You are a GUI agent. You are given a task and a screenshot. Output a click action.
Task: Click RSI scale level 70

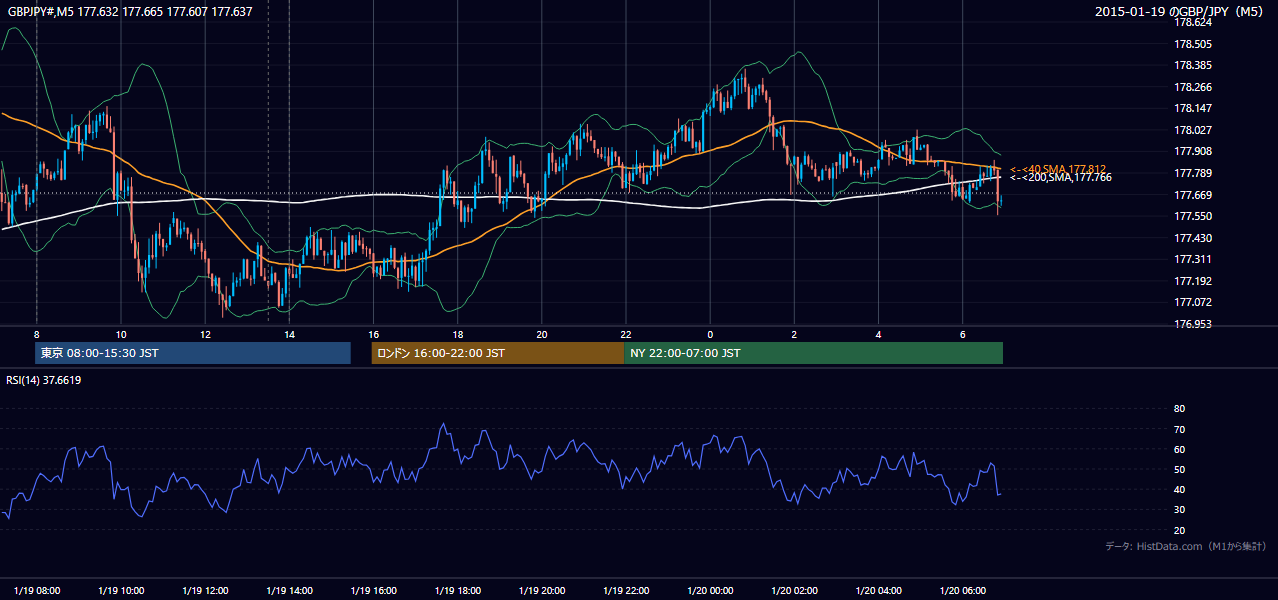[x=1180, y=429]
